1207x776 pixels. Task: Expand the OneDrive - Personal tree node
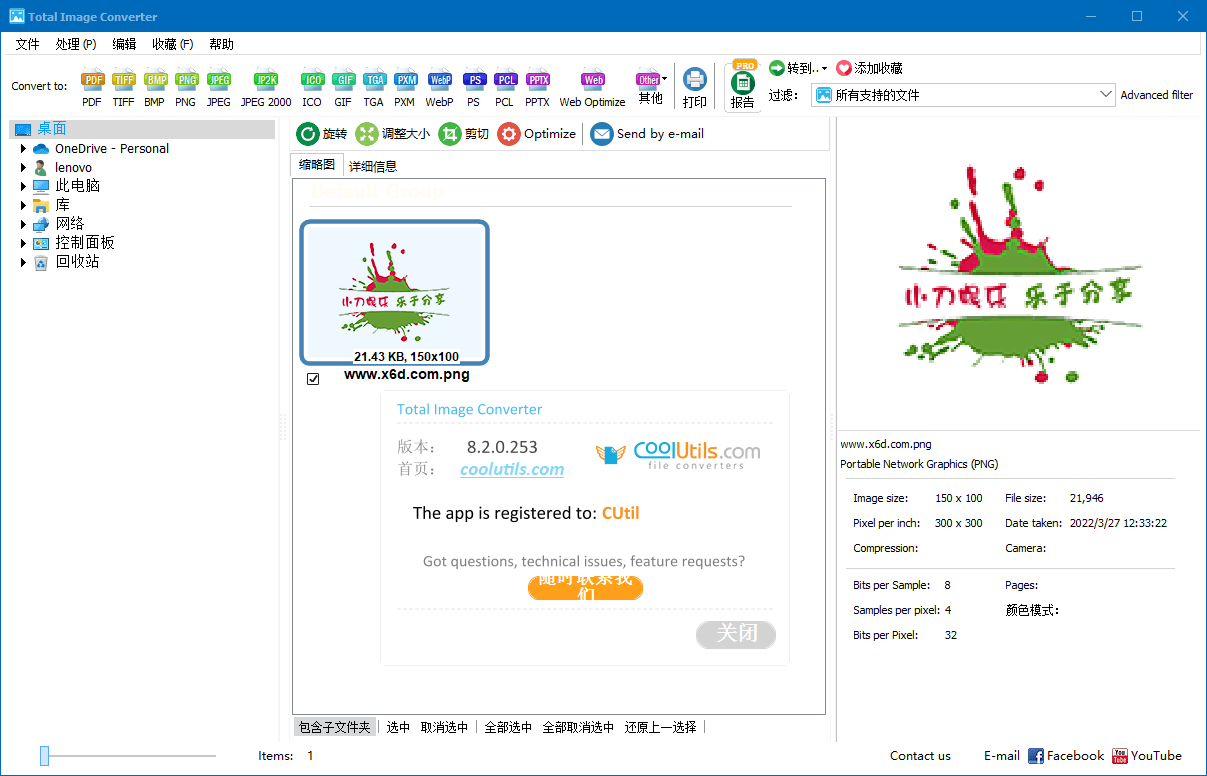coord(23,149)
